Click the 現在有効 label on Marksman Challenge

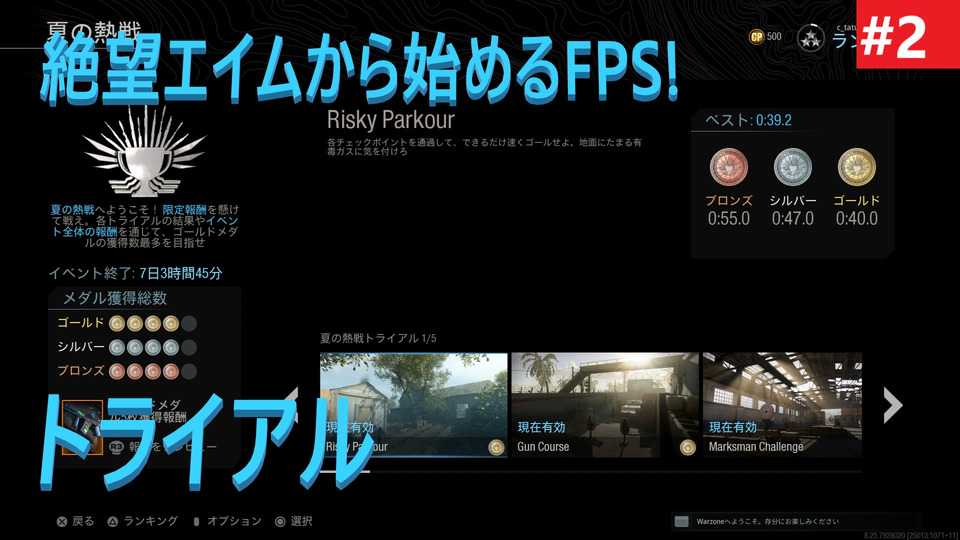[733, 427]
